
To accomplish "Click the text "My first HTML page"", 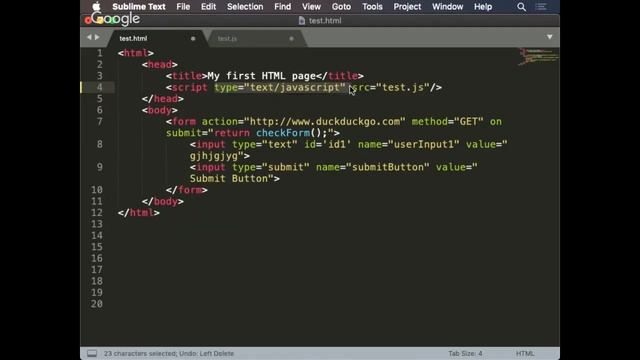I will click(x=262, y=76).
